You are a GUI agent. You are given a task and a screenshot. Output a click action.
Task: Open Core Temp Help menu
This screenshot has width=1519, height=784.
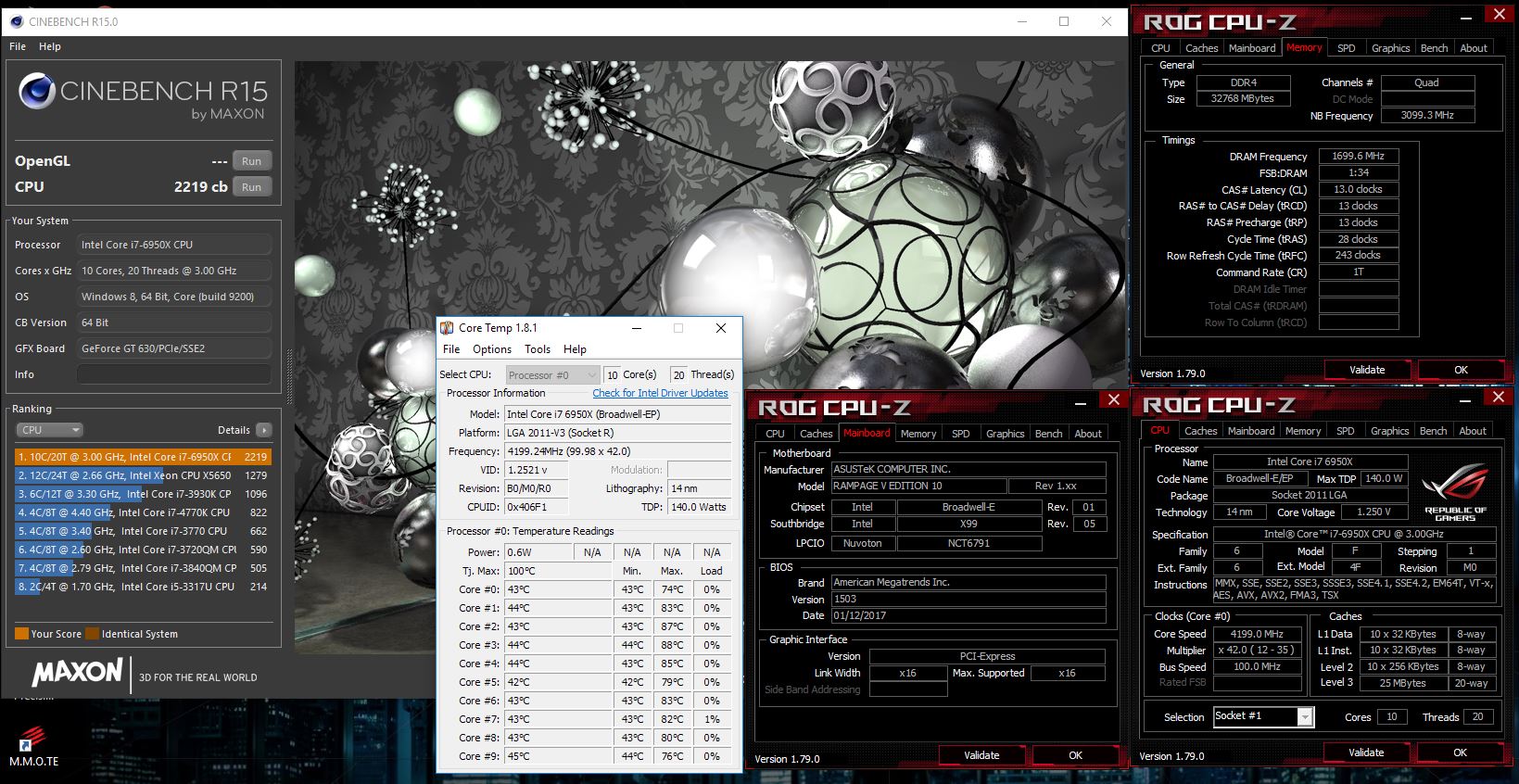575,349
